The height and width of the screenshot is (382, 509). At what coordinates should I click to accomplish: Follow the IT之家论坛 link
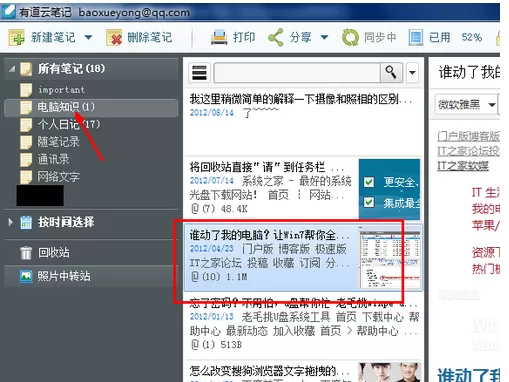(468, 151)
